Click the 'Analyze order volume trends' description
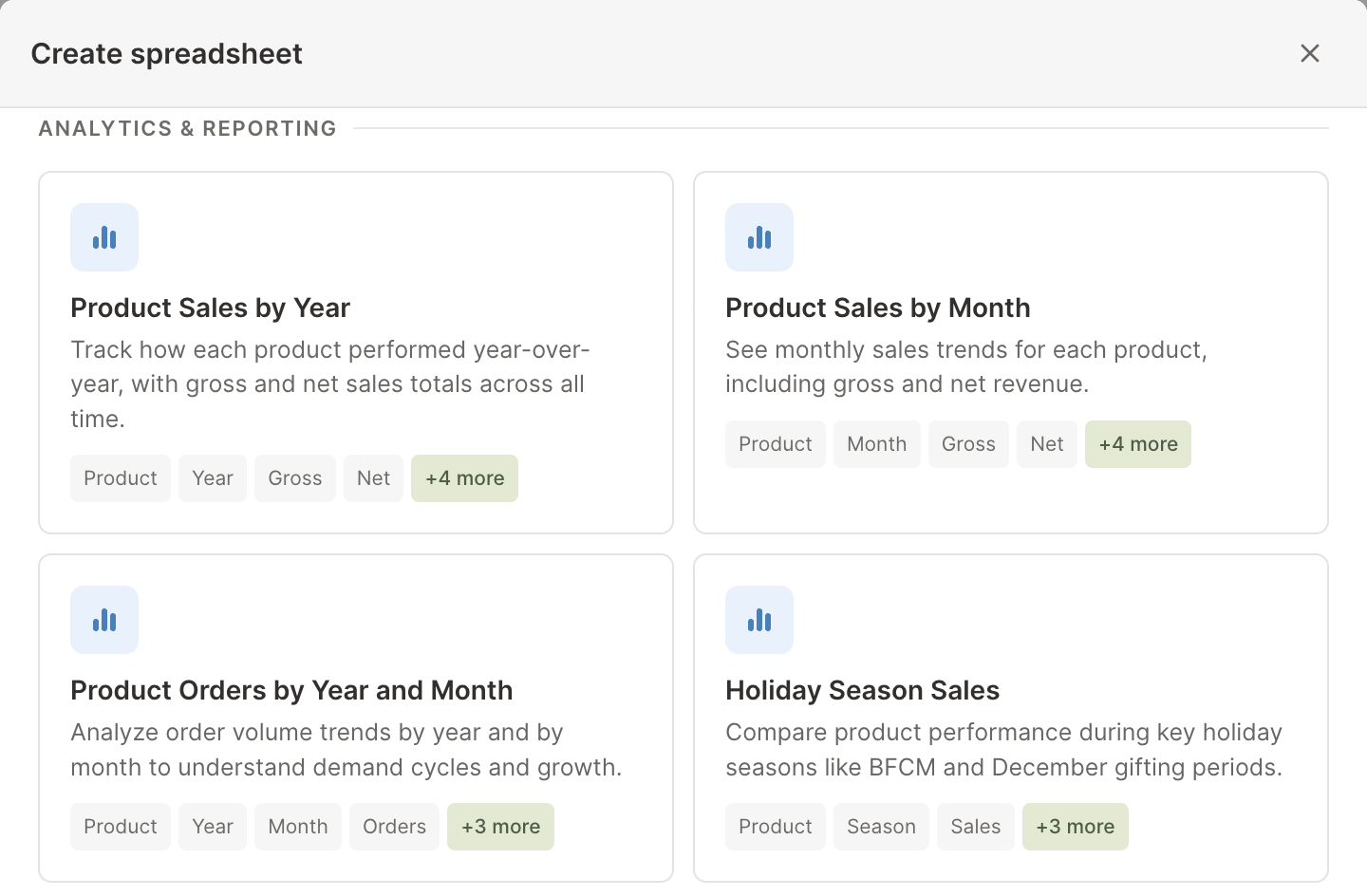Image resolution: width=1367 pixels, height=896 pixels. [x=346, y=750]
